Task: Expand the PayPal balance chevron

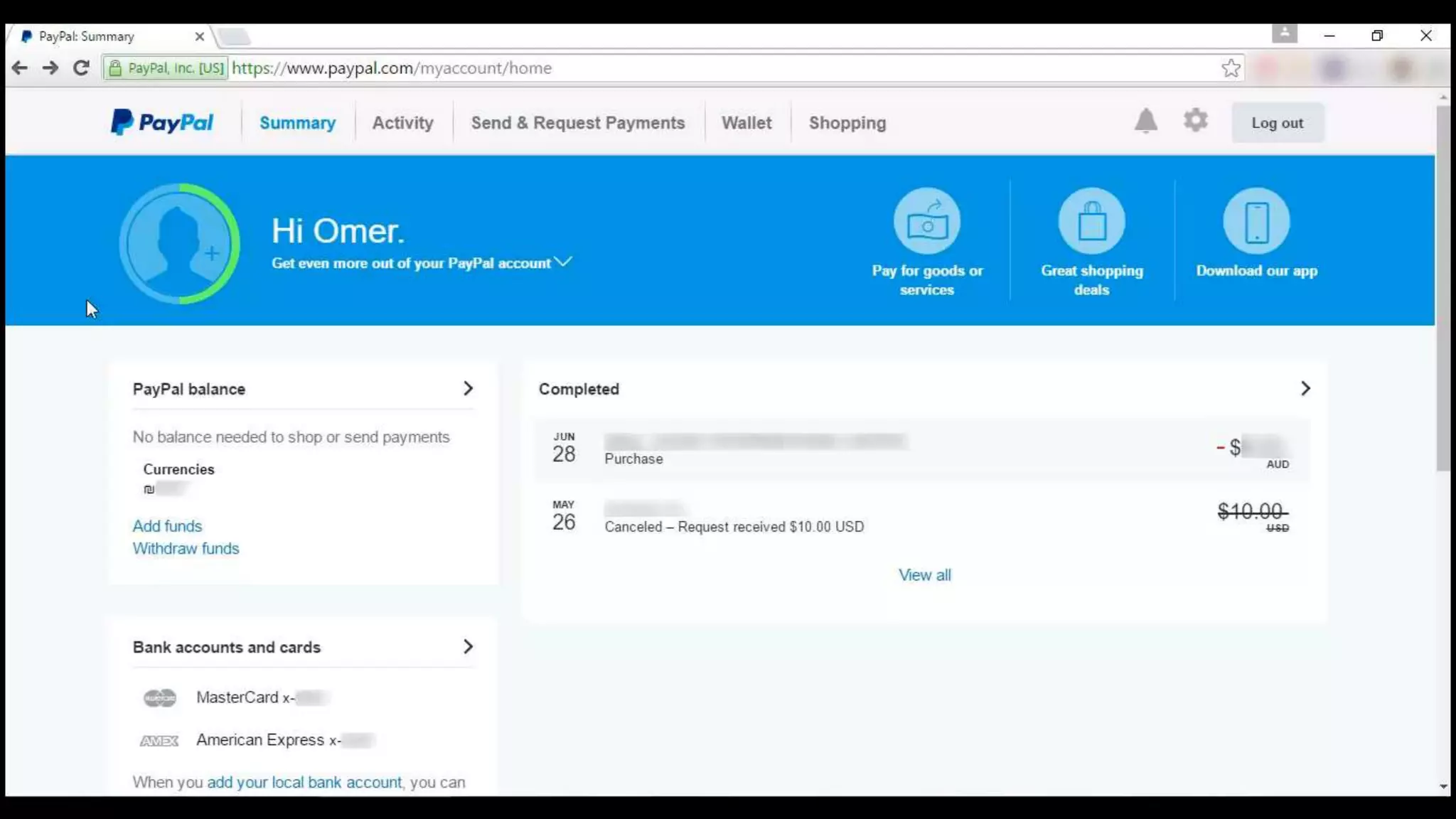Action: [468, 389]
